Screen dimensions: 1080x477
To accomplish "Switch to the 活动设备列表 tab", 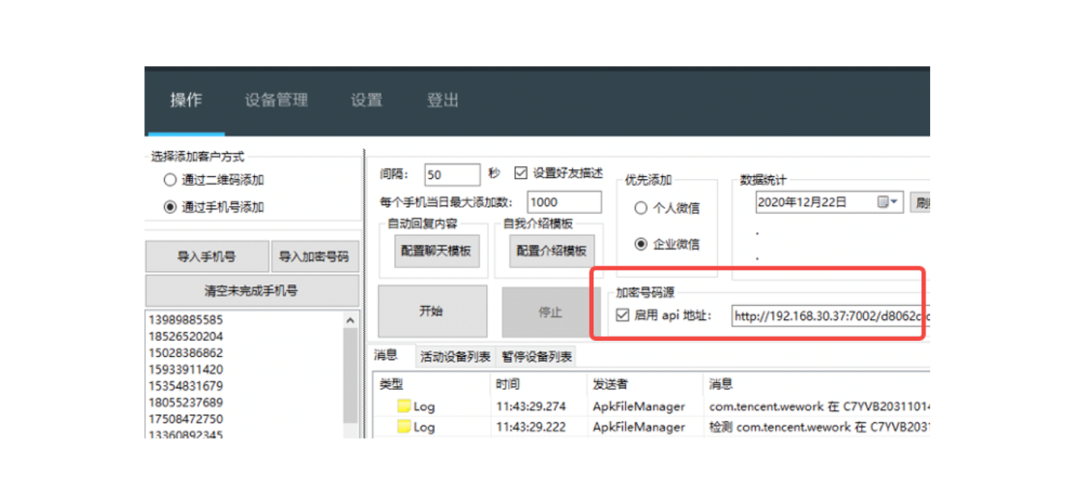I will click(x=455, y=357).
